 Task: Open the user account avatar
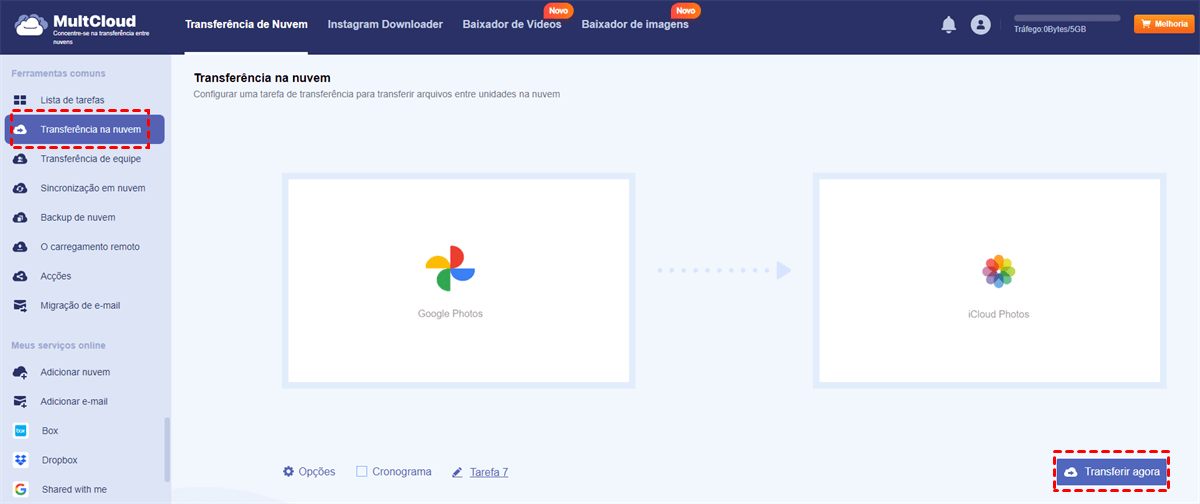[980, 25]
